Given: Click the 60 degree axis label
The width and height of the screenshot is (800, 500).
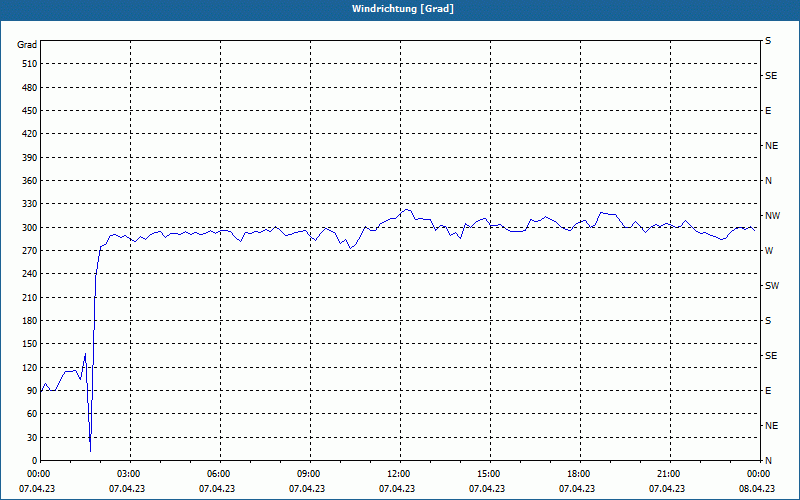Looking at the screenshot, I should click(31, 413).
